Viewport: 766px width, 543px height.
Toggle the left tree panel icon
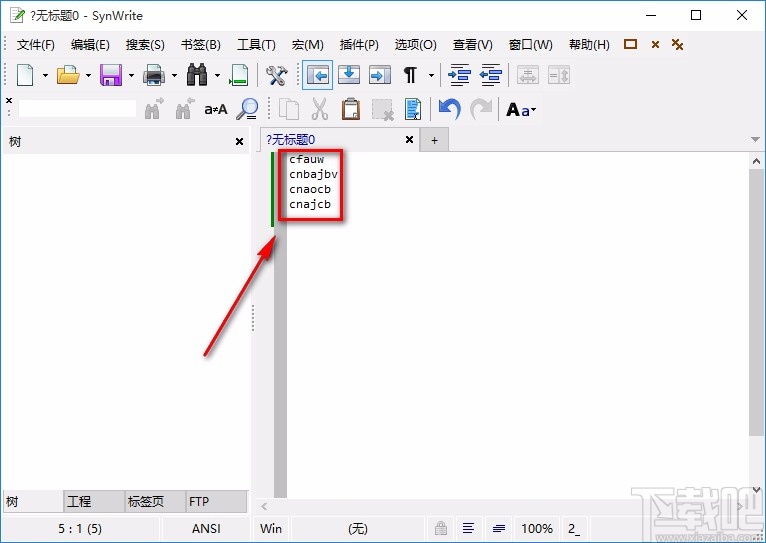(318, 75)
